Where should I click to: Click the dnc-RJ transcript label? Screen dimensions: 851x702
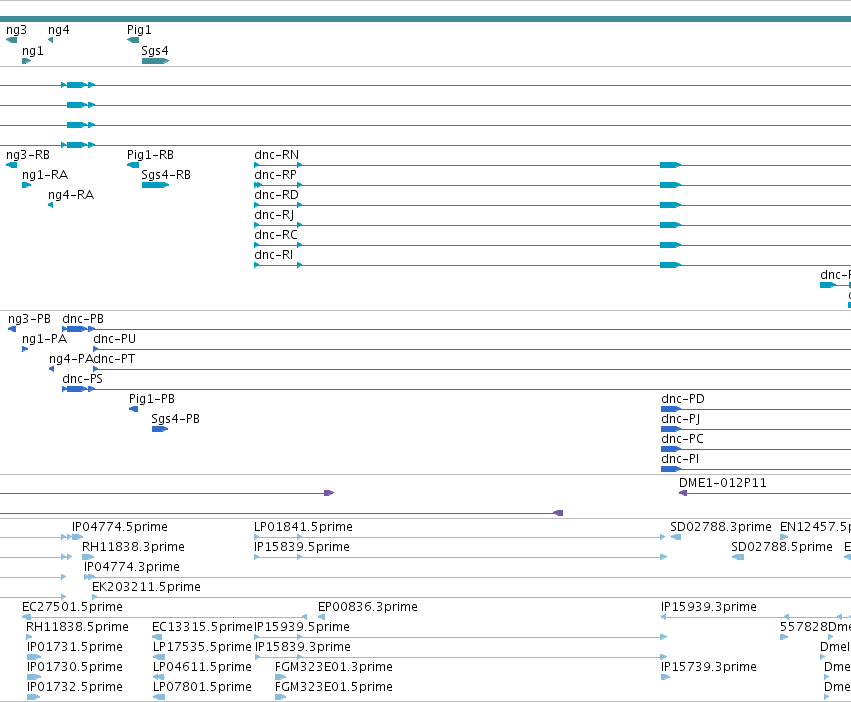274,215
